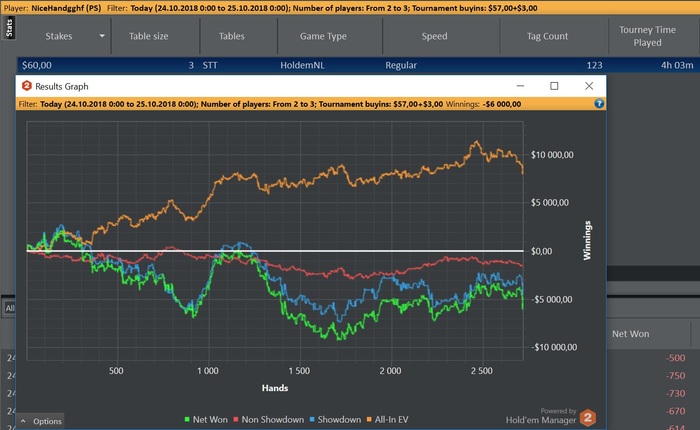Screen dimensions: 700x430
Task: Select the $60,00 stakes row
Action: 358,65
